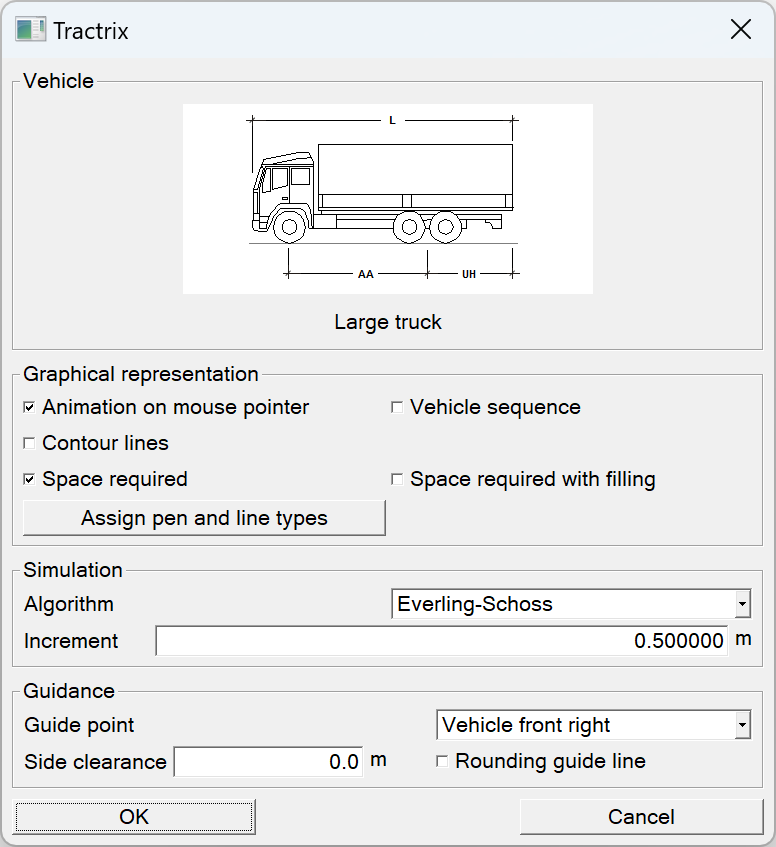Select the Side clearance input field

[x=268, y=761]
